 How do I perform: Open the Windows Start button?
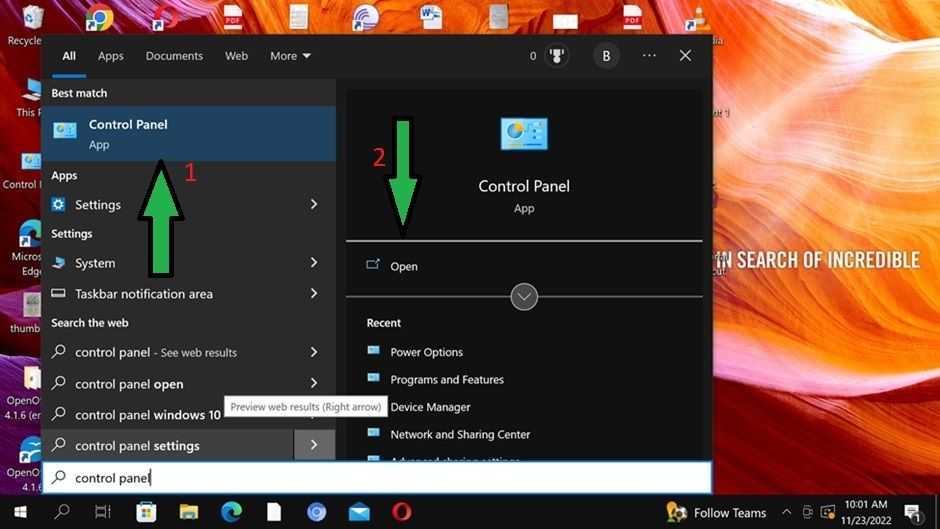click(x=20, y=512)
